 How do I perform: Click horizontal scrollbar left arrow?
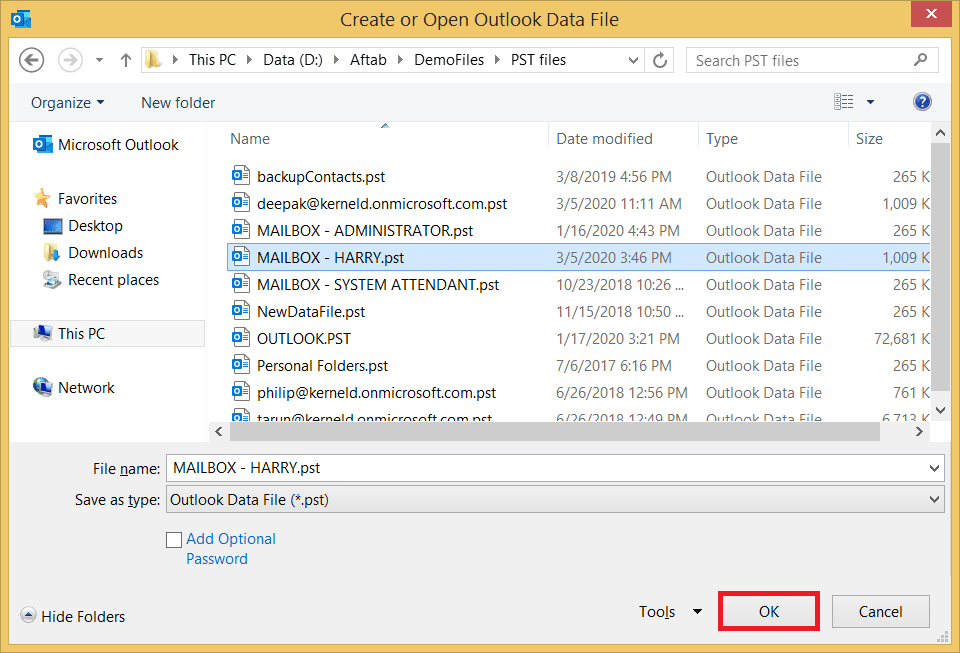(219, 431)
